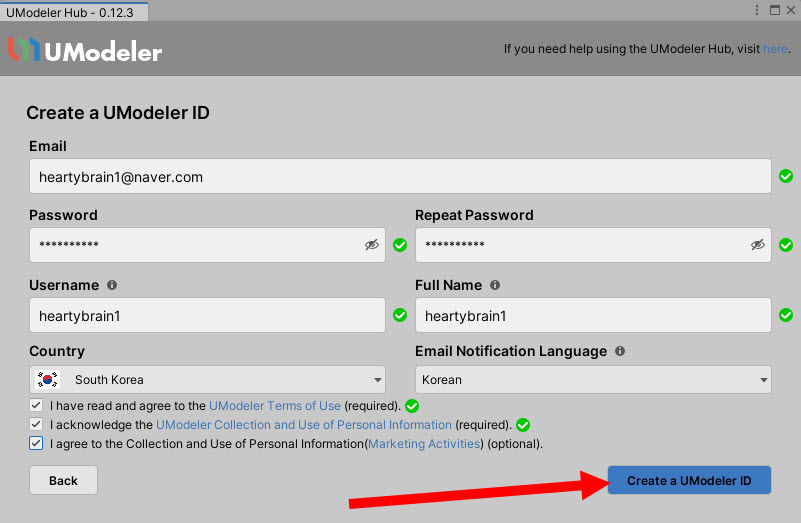The height and width of the screenshot is (523, 801).
Task: Open the 'here' help link
Action: point(775,49)
